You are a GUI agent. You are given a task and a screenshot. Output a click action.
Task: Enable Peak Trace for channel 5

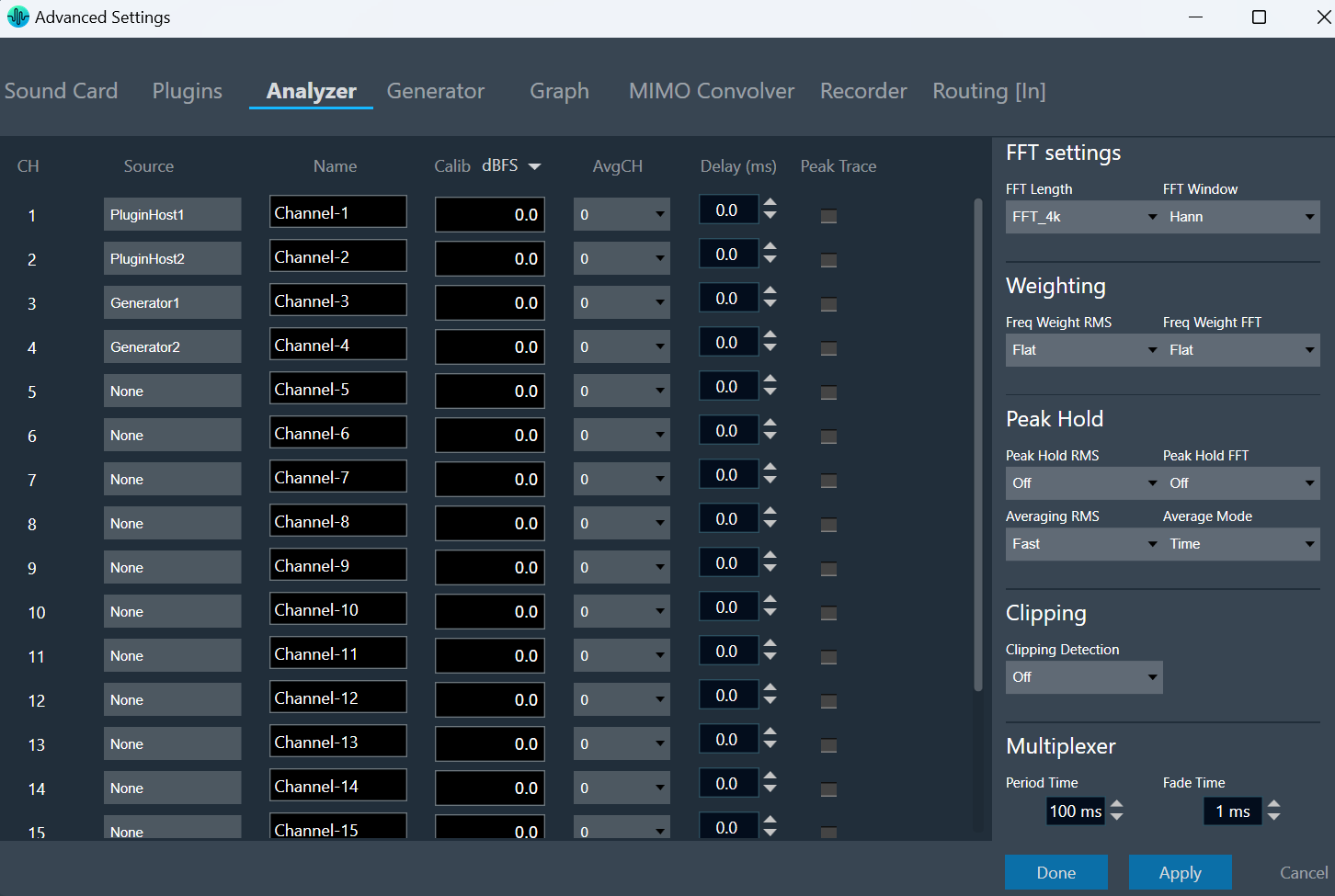point(828,393)
